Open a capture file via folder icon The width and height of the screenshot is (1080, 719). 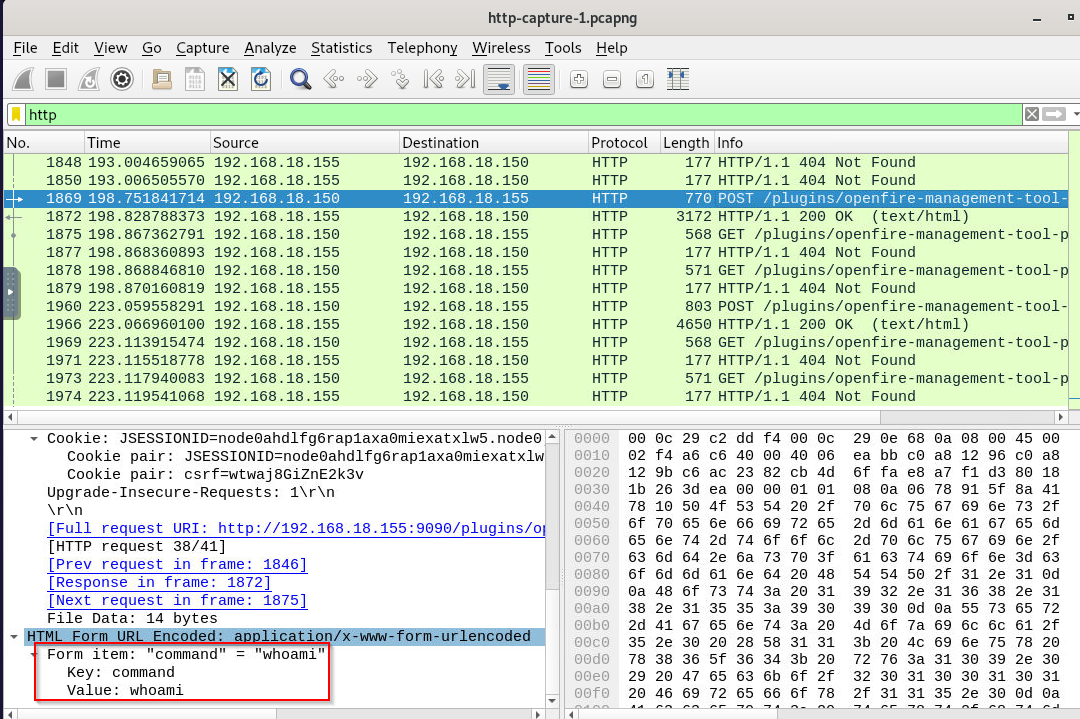161,79
